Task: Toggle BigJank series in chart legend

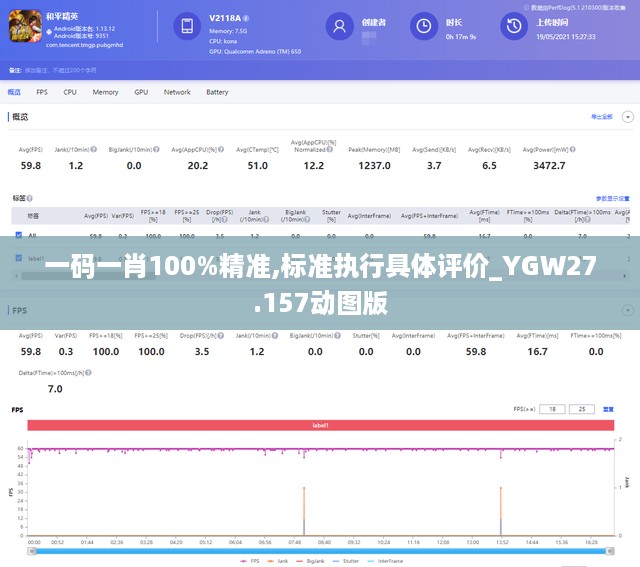Action: coord(315,561)
